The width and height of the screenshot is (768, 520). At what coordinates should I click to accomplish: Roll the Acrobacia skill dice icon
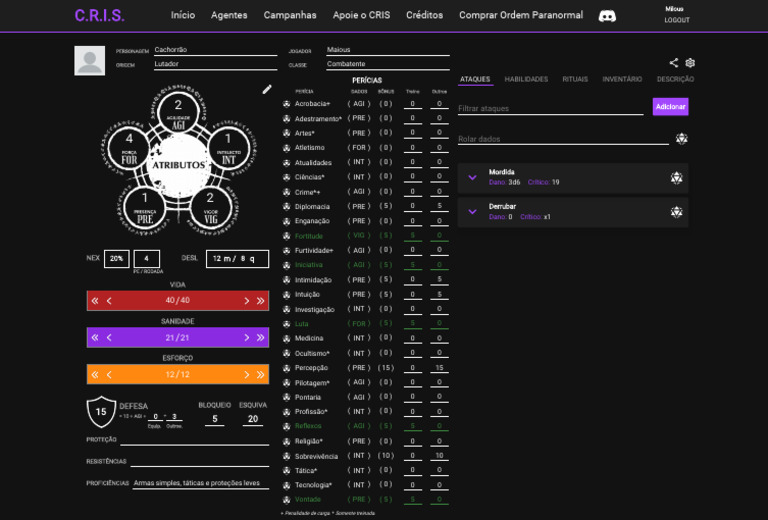click(x=287, y=104)
